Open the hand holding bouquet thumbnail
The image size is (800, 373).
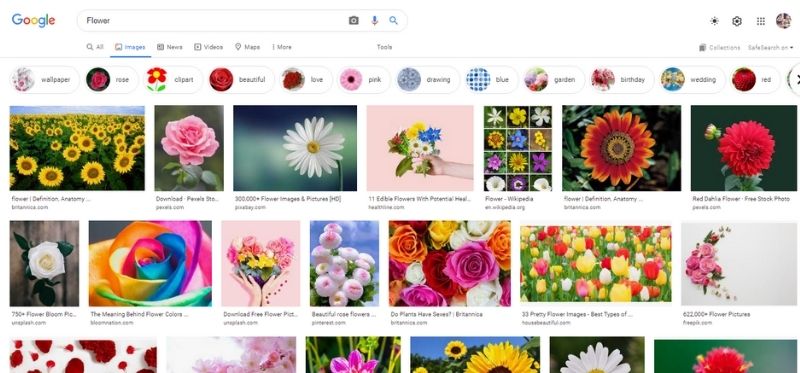(x=420, y=148)
